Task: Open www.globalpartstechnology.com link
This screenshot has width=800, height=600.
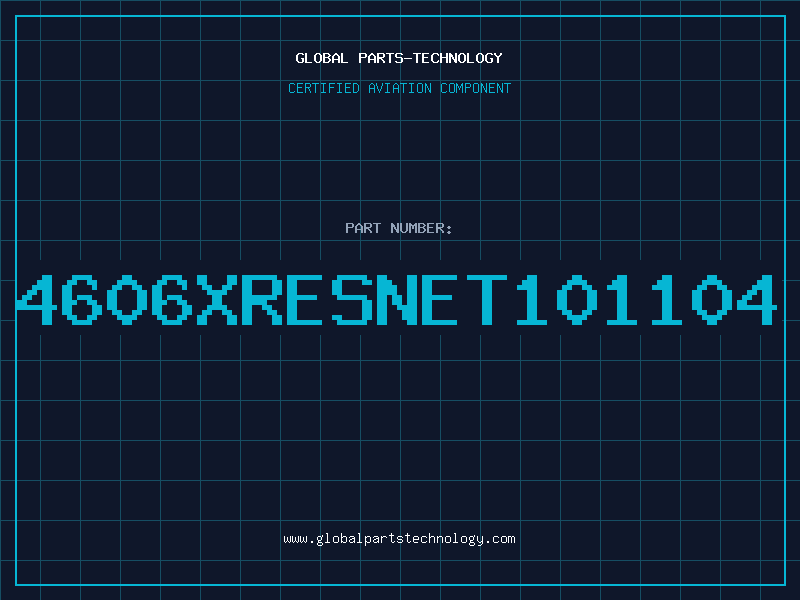Action: [x=399, y=539]
